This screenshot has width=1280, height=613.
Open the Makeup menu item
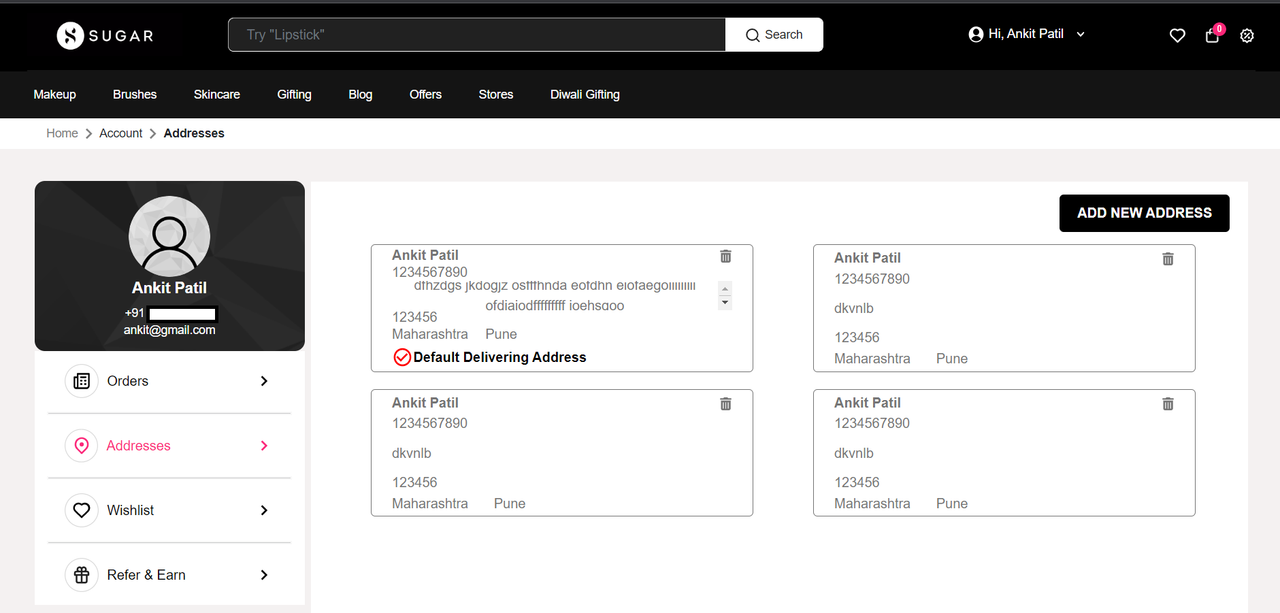point(54,94)
